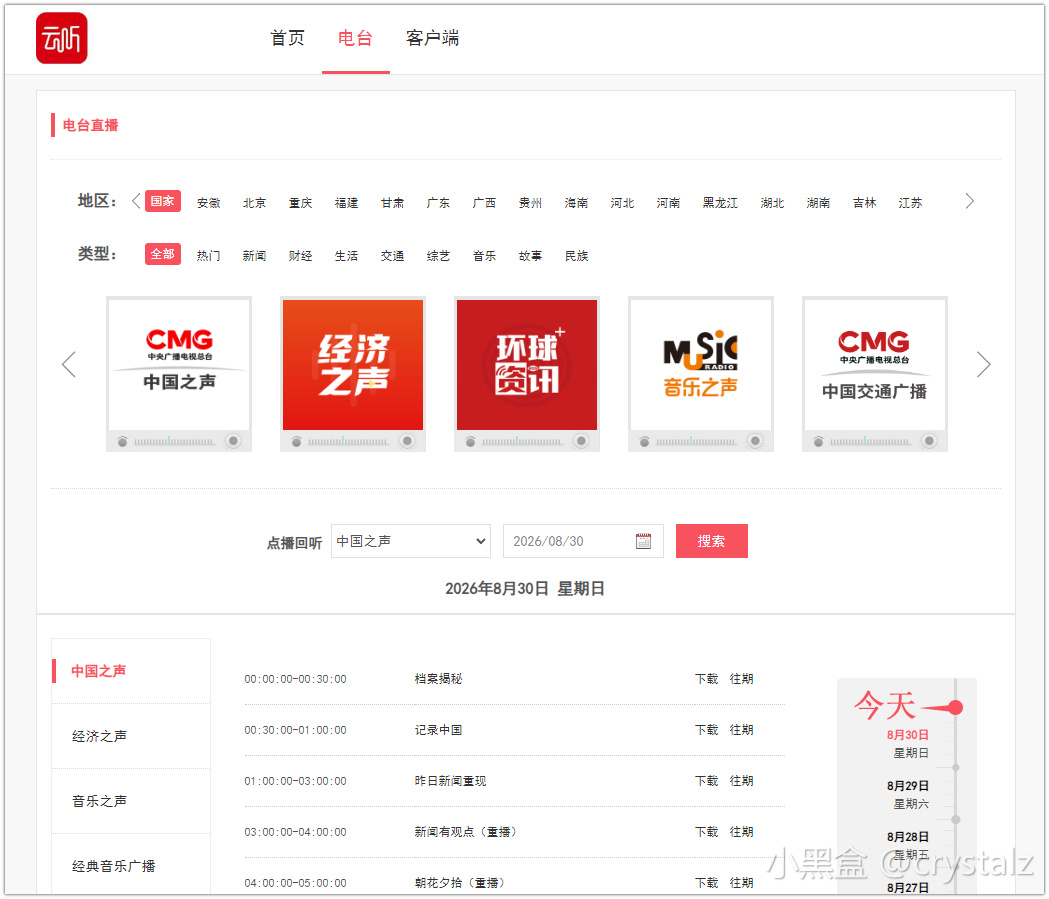The width and height of the screenshot is (1049, 899).
Task: Select the 国家 region filter
Action: 163,201
